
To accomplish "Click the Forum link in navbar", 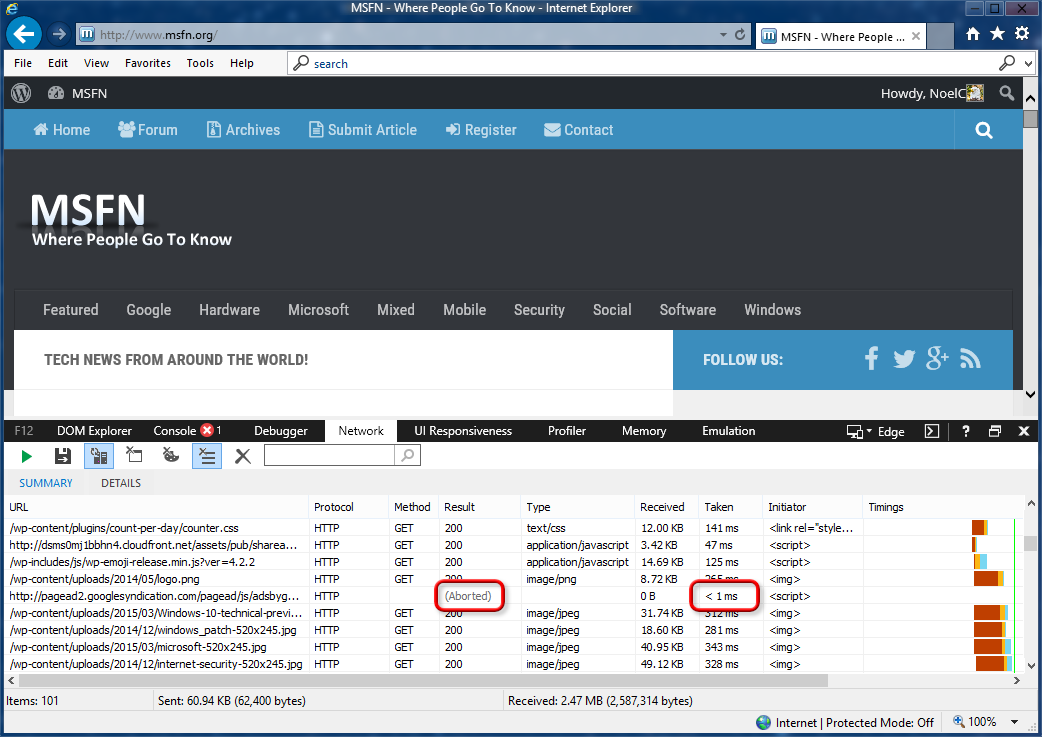I will click(x=148, y=130).
